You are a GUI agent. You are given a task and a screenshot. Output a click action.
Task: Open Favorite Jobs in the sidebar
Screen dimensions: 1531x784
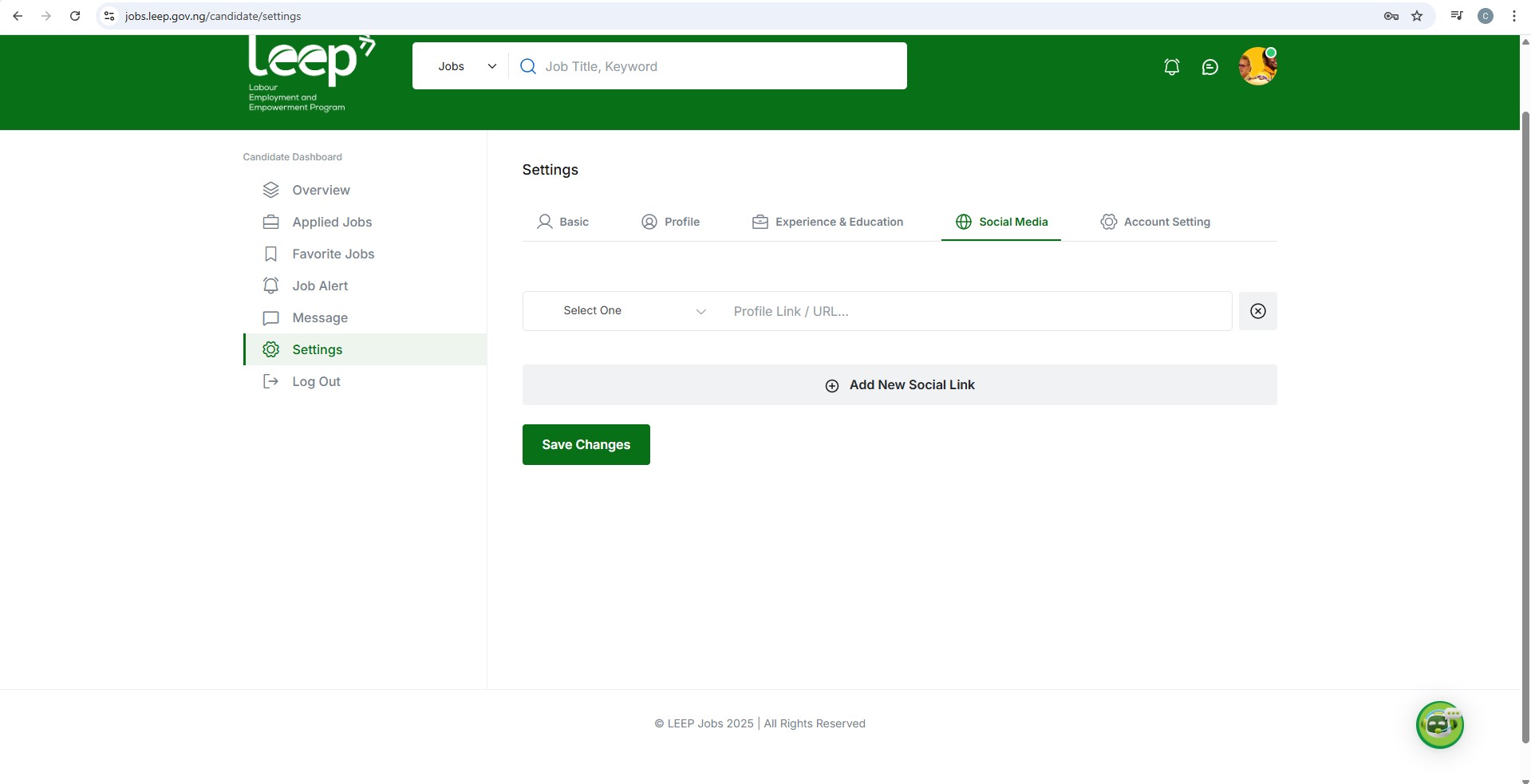point(333,254)
